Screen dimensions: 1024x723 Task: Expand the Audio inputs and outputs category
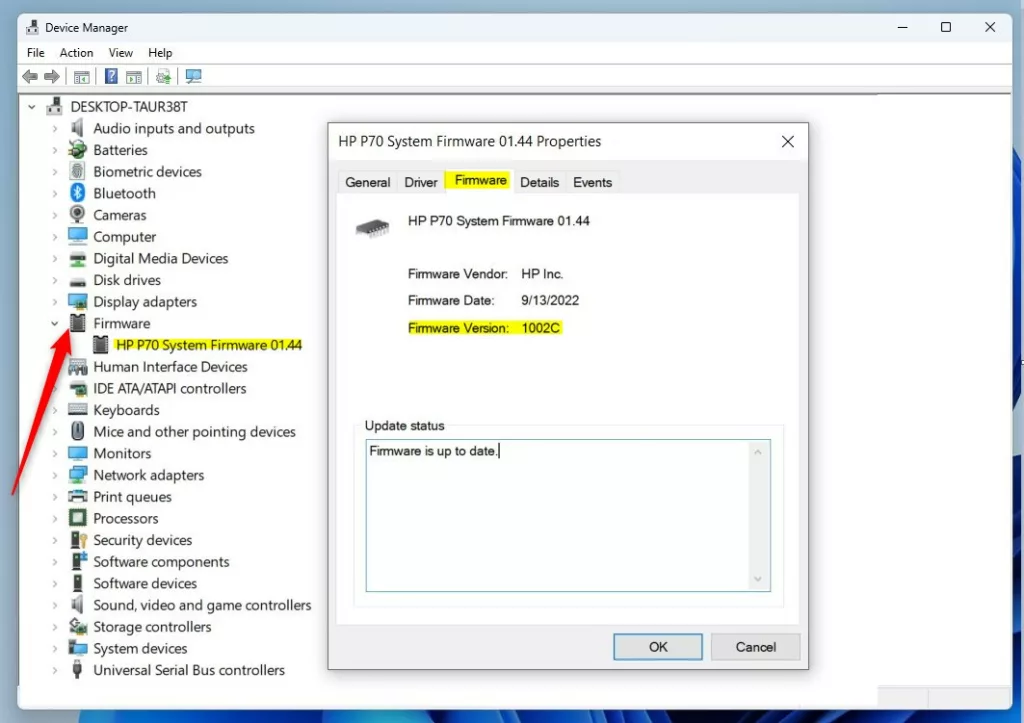(x=55, y=129)
